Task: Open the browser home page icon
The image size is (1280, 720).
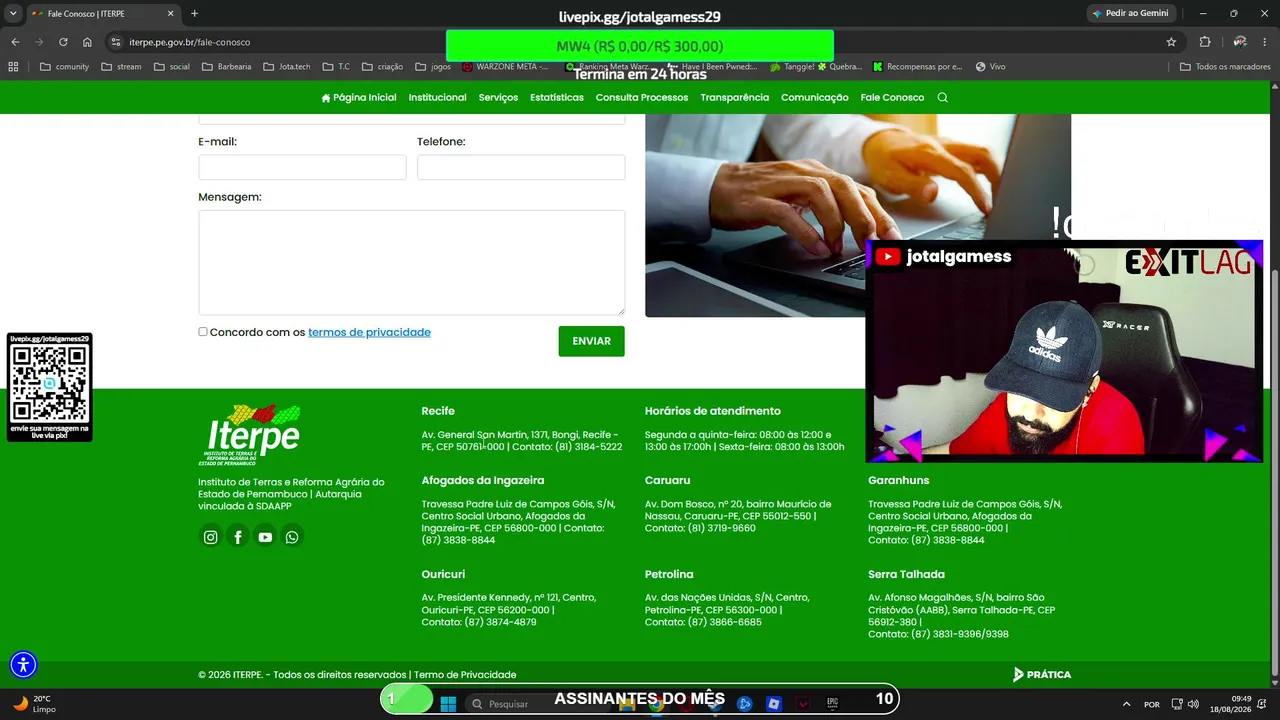Action: click(x=87, y=42)
